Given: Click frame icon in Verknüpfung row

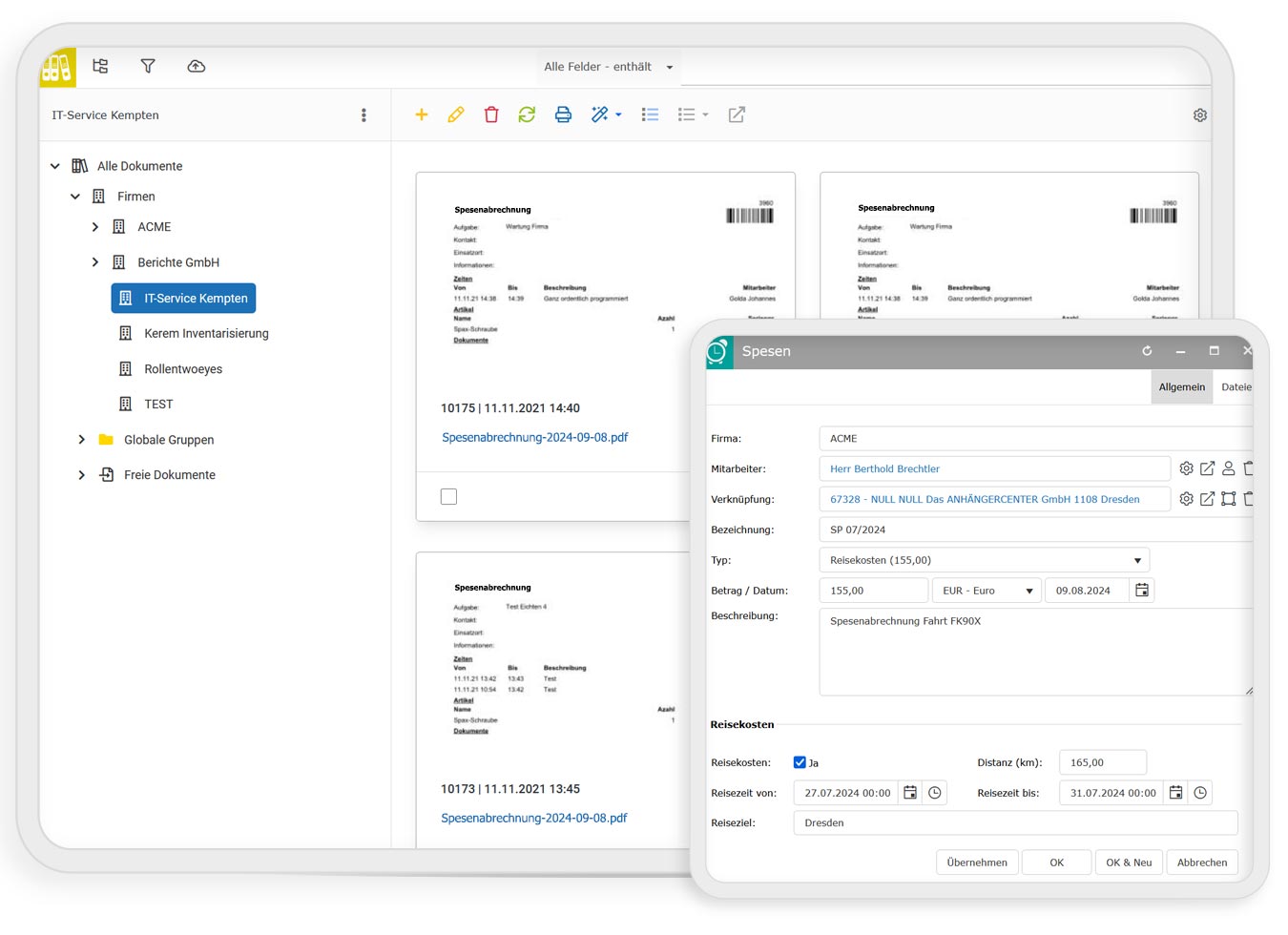Looking at the screenshot, I should coord(1228,499).
